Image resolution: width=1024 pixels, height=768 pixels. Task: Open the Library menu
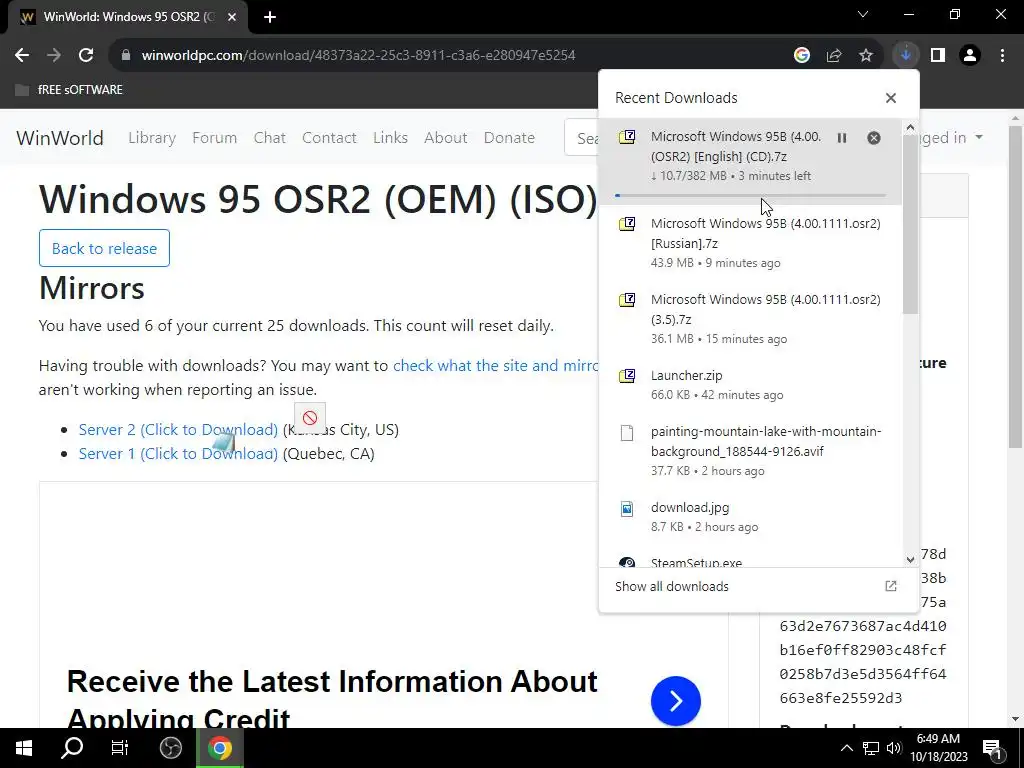tap(152, 138)
